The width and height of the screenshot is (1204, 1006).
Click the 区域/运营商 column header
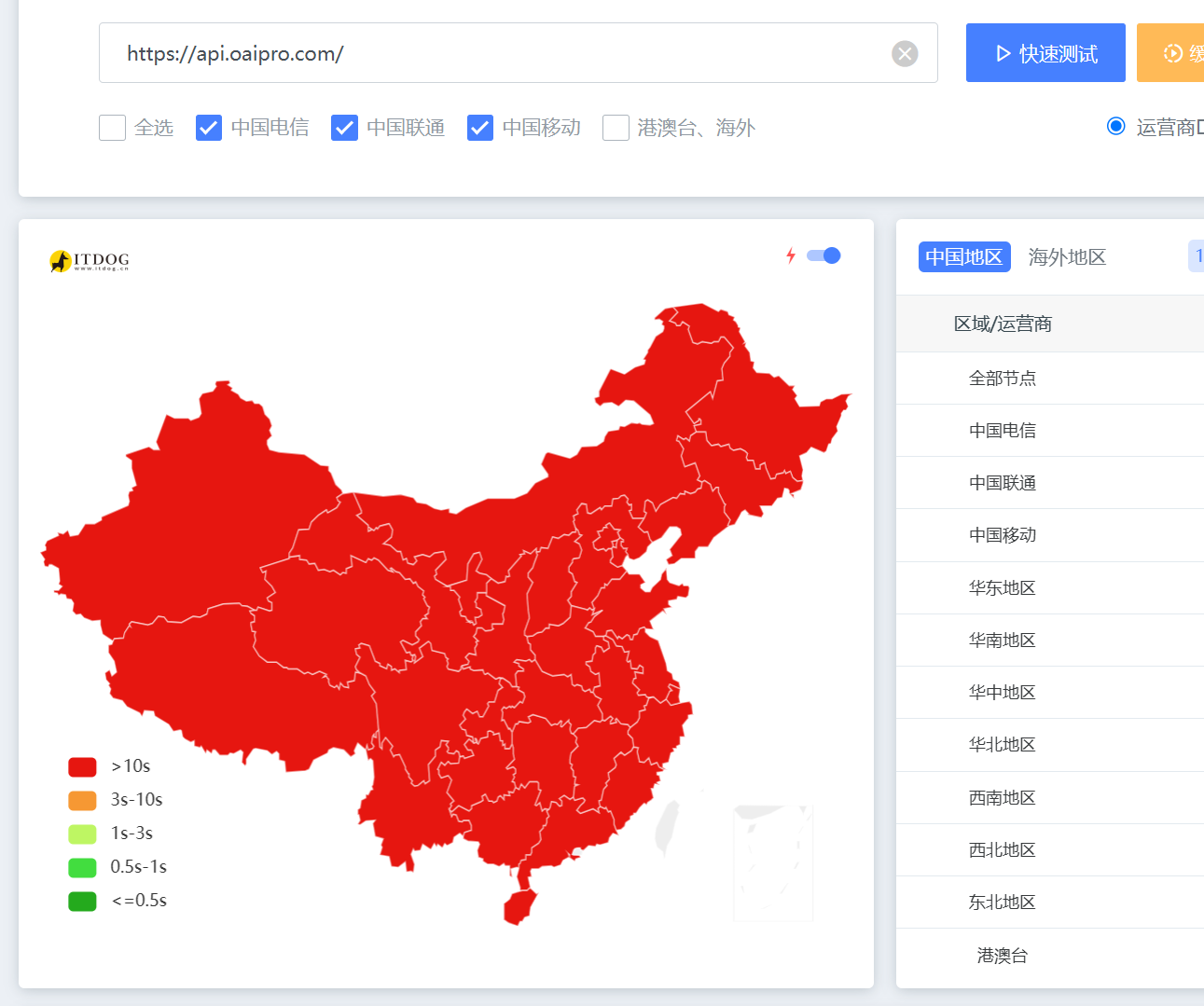tap(1003, 324)
